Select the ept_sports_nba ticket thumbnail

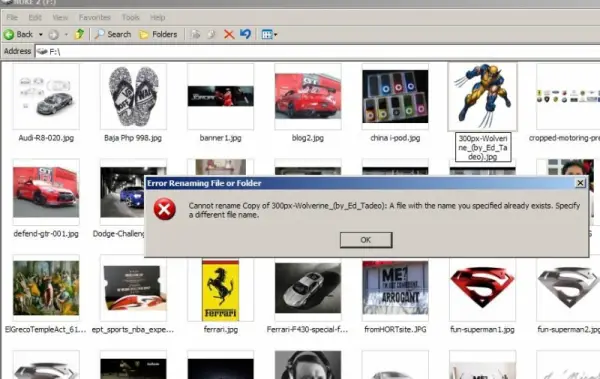133,288
